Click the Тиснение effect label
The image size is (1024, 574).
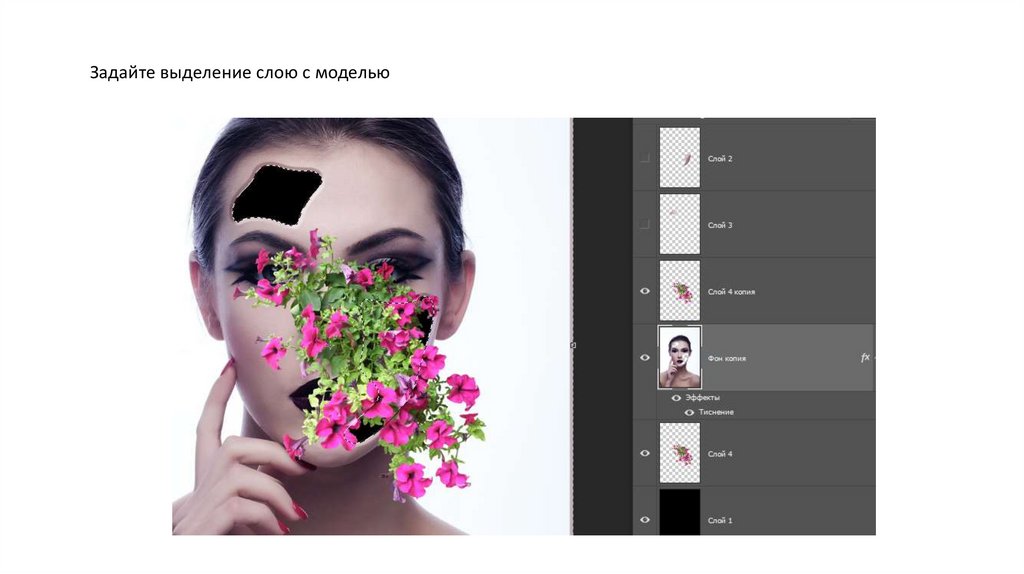[x=716, y=412]
